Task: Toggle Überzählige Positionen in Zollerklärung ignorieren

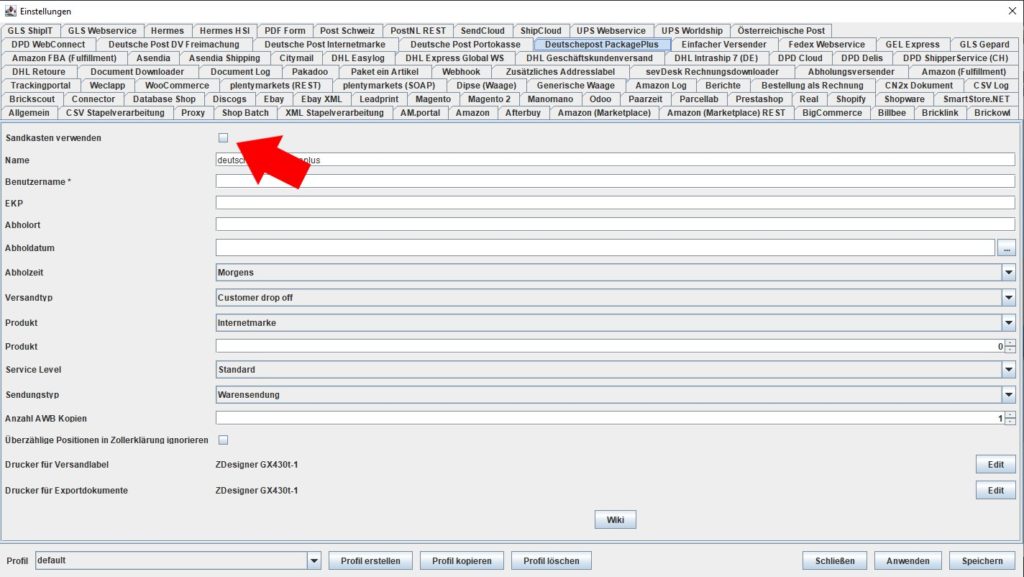Action: pyautogui.click(x=223, y=440)
